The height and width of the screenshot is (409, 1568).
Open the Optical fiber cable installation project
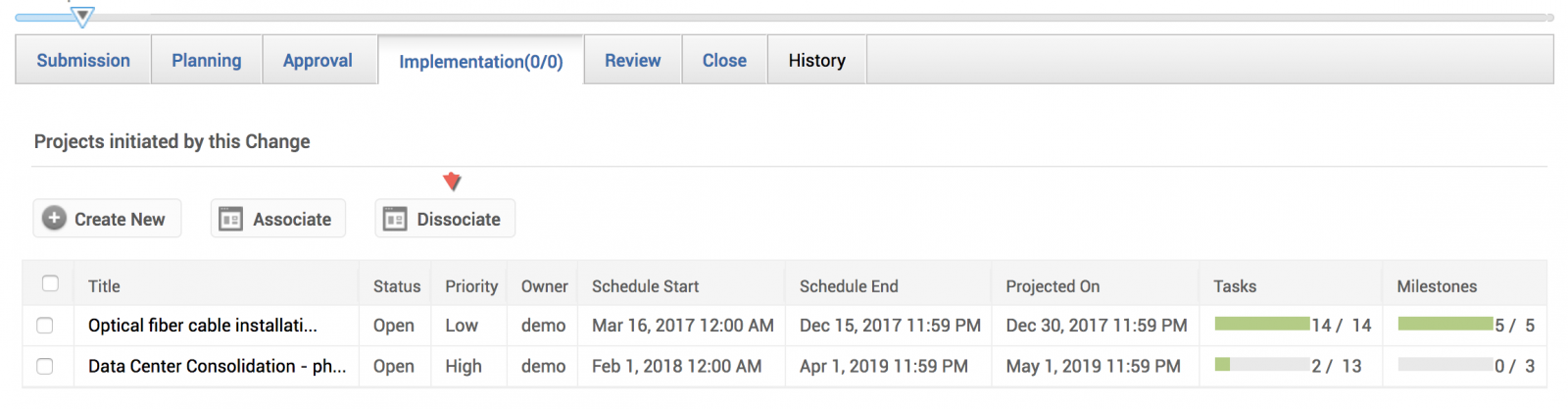[x=203, y=325]
